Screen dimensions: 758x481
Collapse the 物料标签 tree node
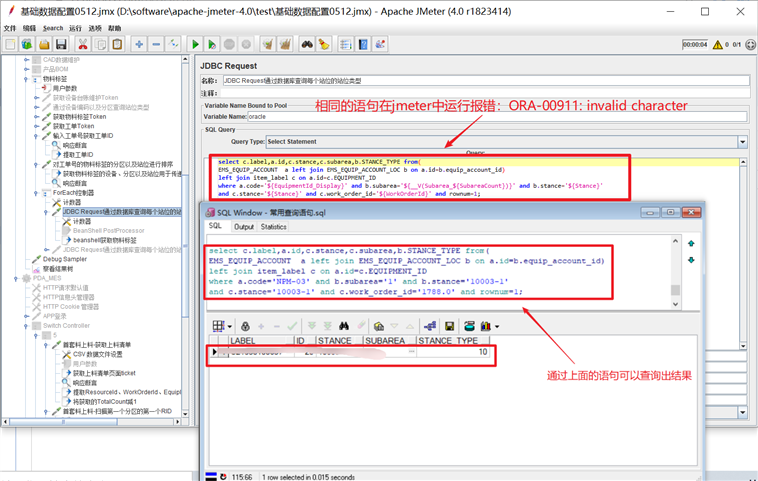tap(26, 79)
